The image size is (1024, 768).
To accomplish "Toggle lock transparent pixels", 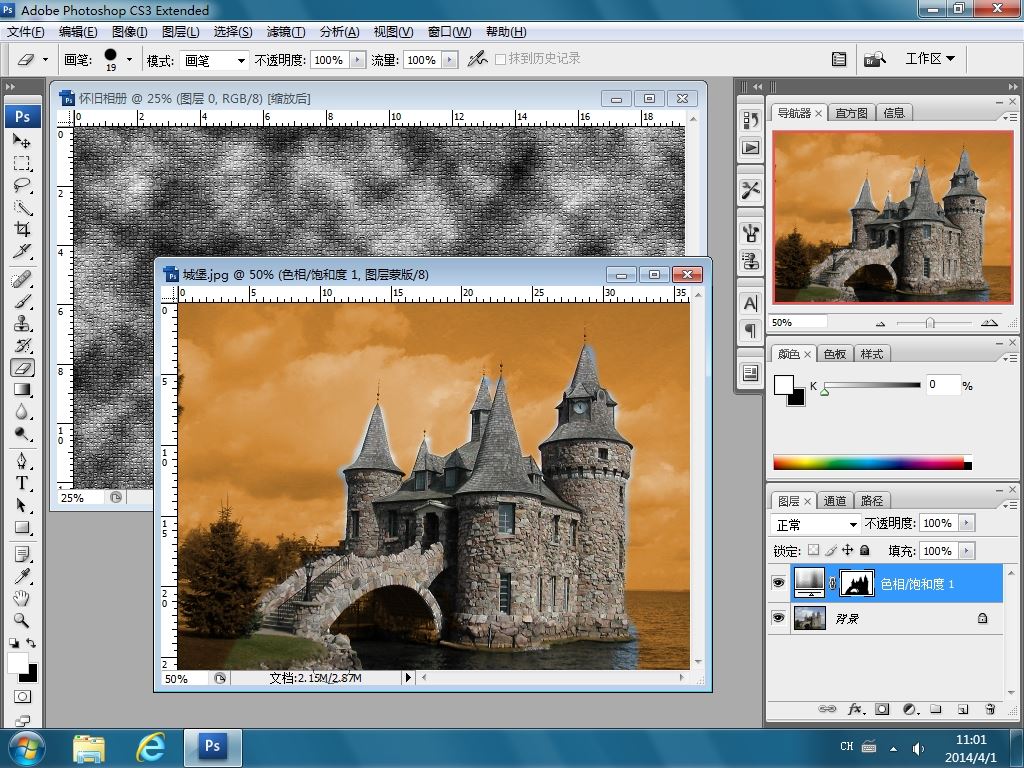I will (813, 551).
